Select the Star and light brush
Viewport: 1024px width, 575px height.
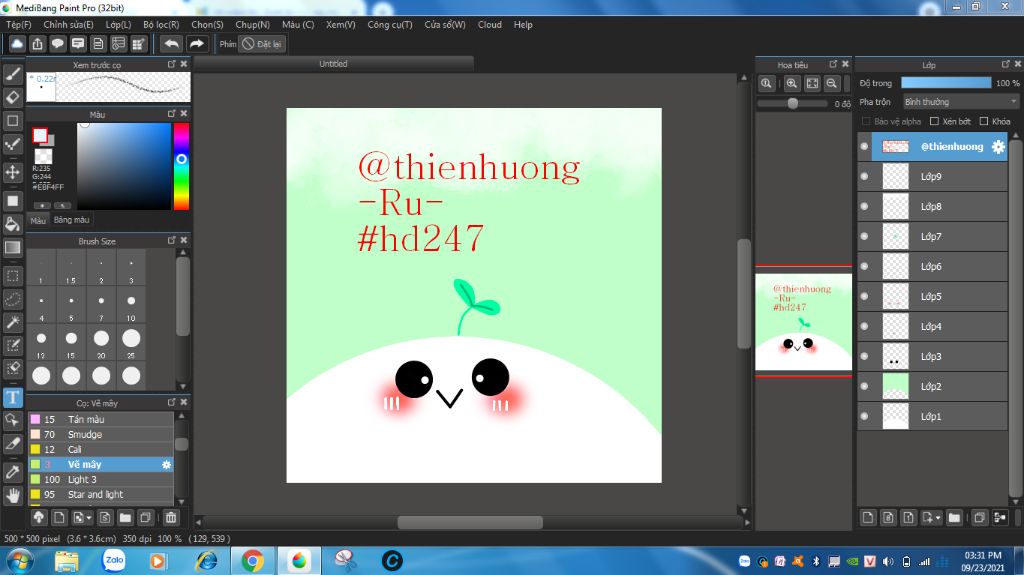[101, 495]
